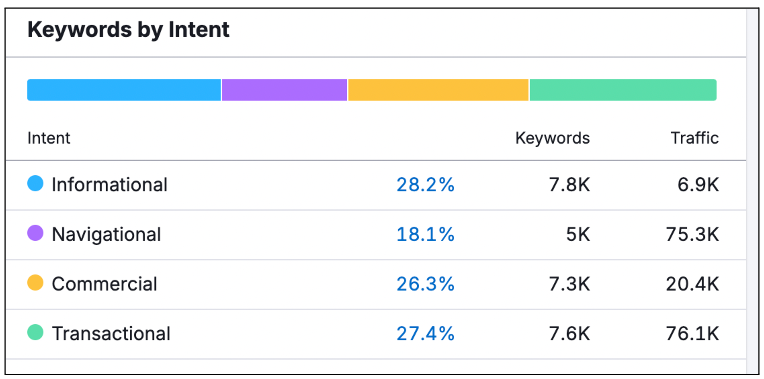The height and width of the screenshot is (379, 764).
Task: Open the 28.2% Informational link
Action: coord(425,185)
